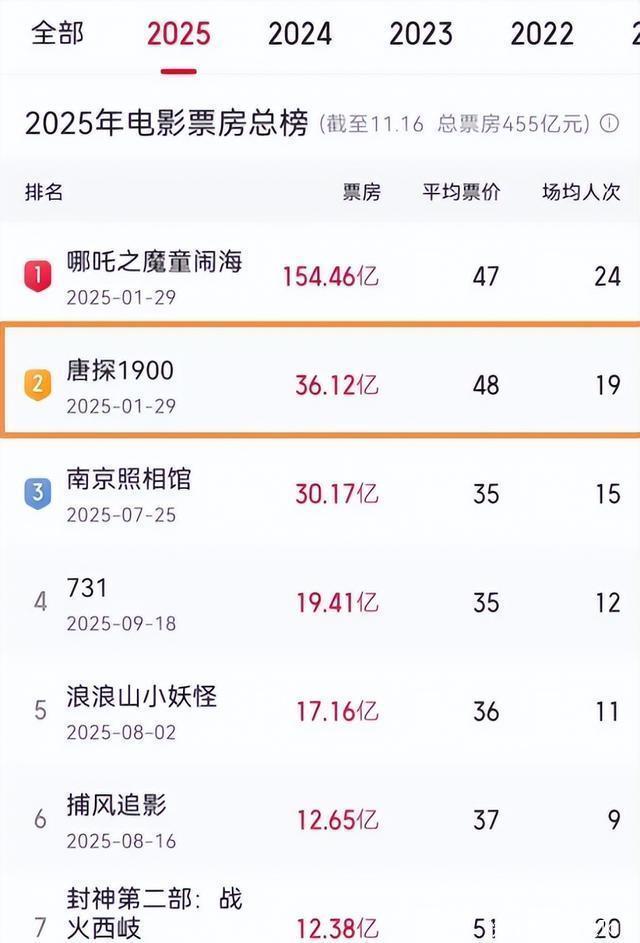The image size is (640, 943).
Task: Click the blue rank 3 badge
Action: click(37, 493)
